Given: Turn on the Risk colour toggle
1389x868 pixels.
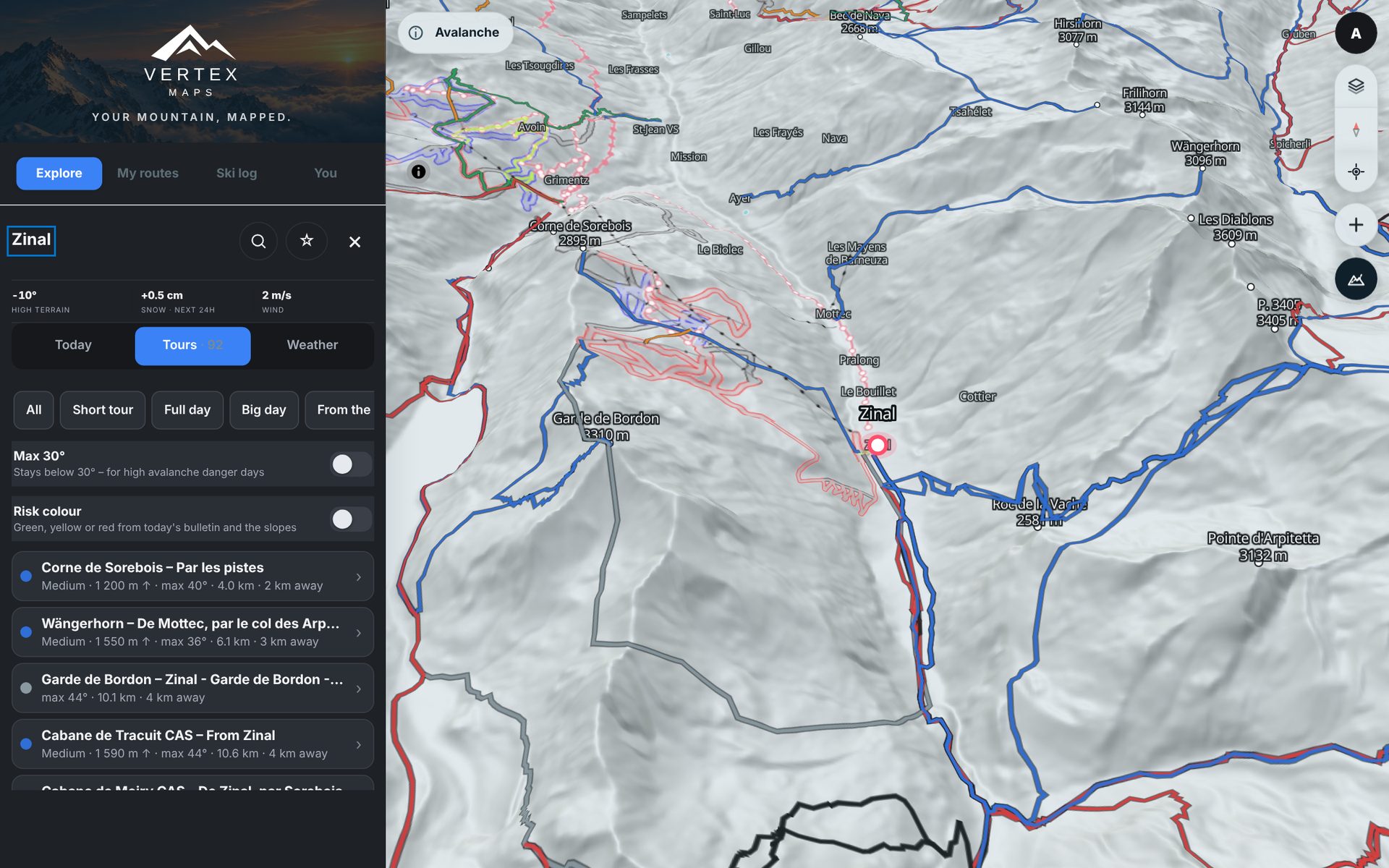Looking at the screenshot, I should [351, 519].
